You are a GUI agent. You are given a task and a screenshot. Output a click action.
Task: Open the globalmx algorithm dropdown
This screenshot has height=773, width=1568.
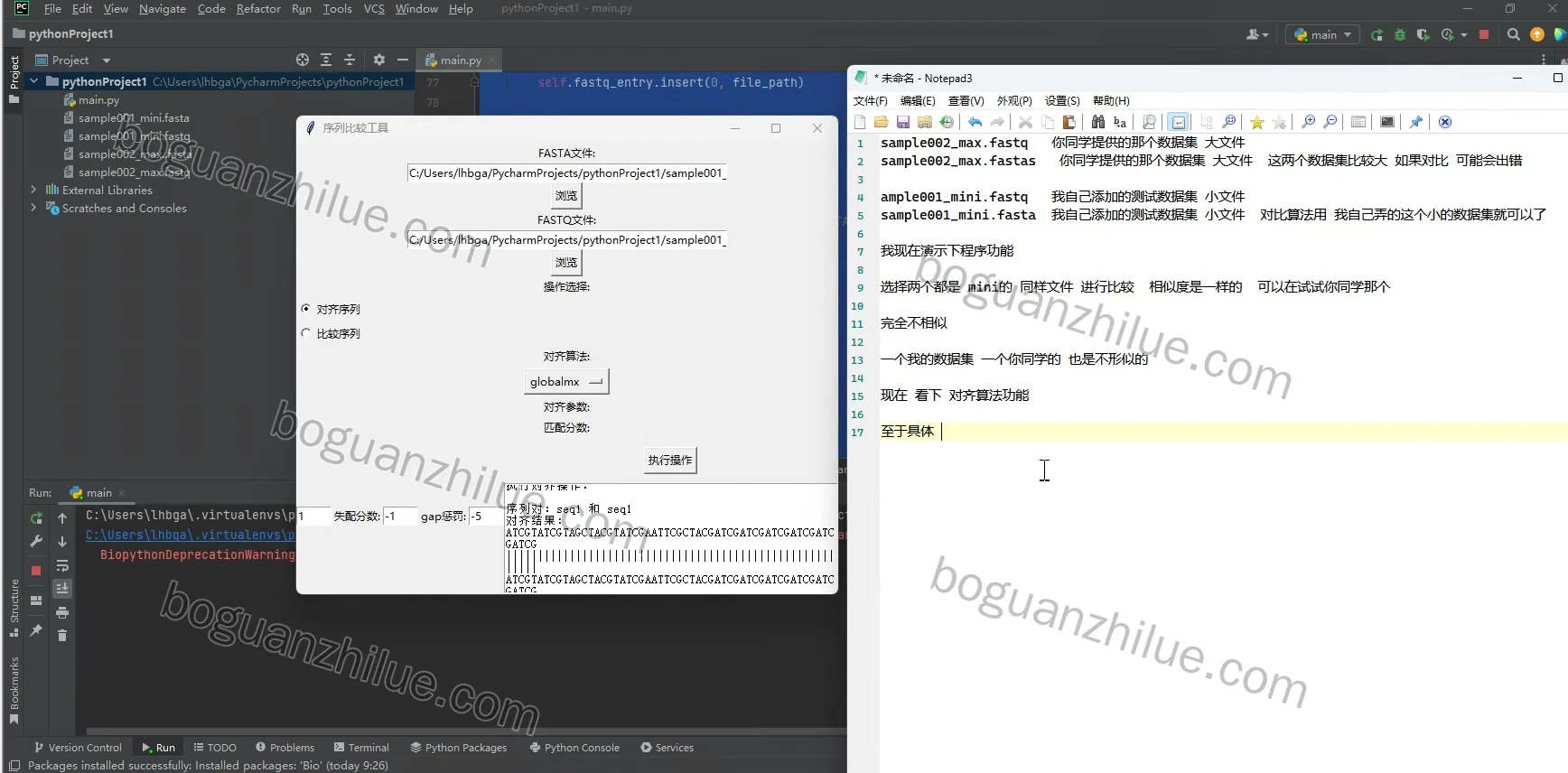pyautogui.click(x=566, y=382)
